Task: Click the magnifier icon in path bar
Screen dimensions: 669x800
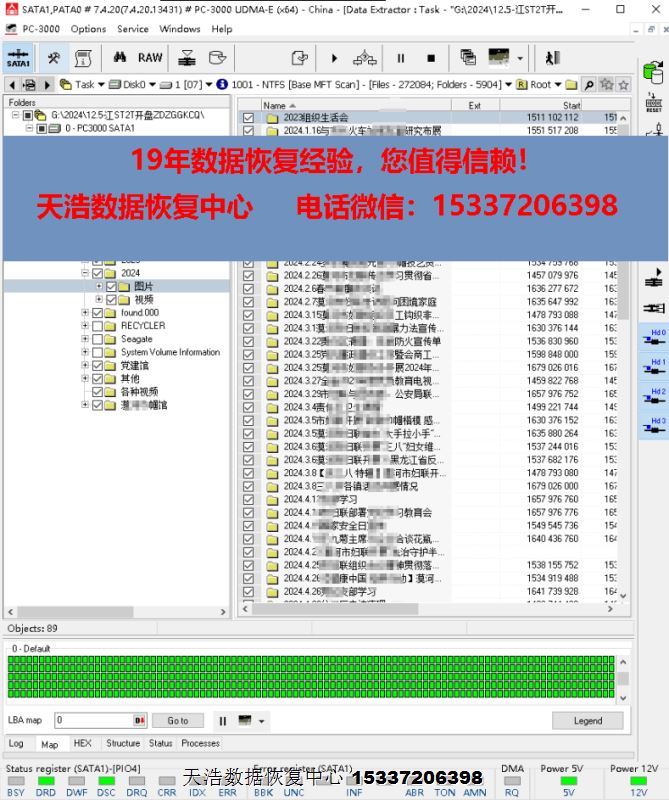Action: tap(589, 85)
